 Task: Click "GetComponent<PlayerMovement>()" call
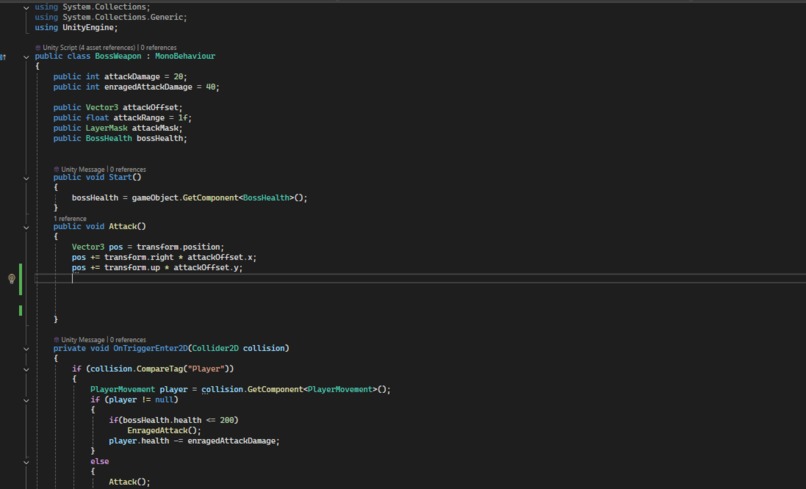point(319,389)
